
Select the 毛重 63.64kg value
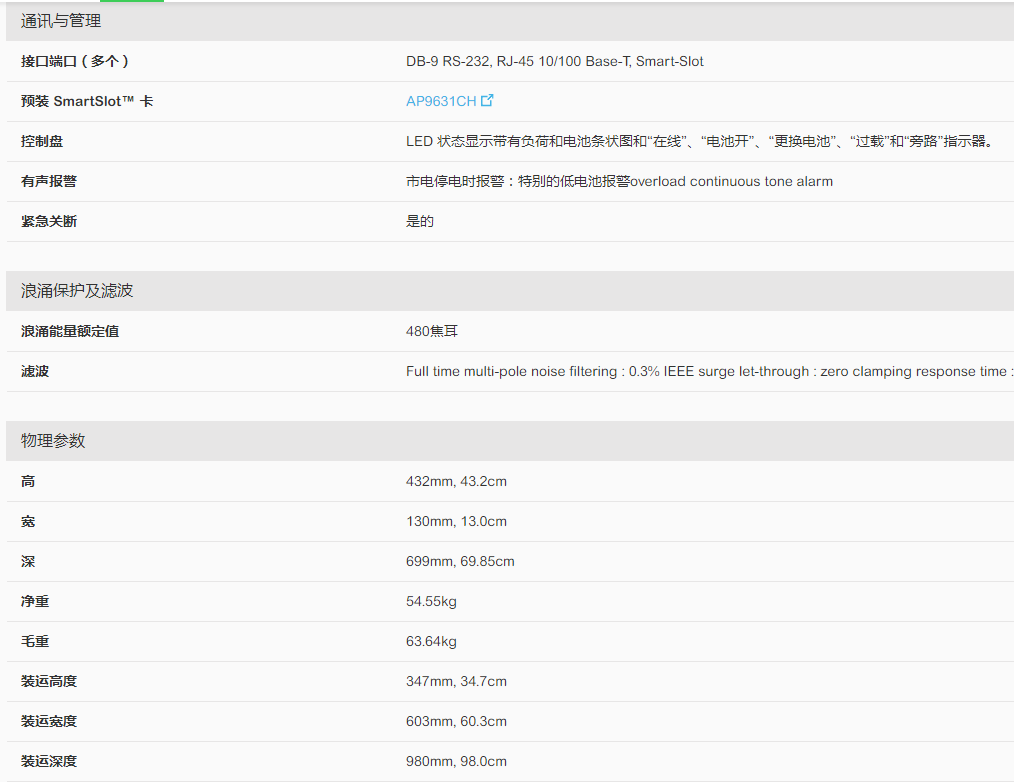coord(431,641)
